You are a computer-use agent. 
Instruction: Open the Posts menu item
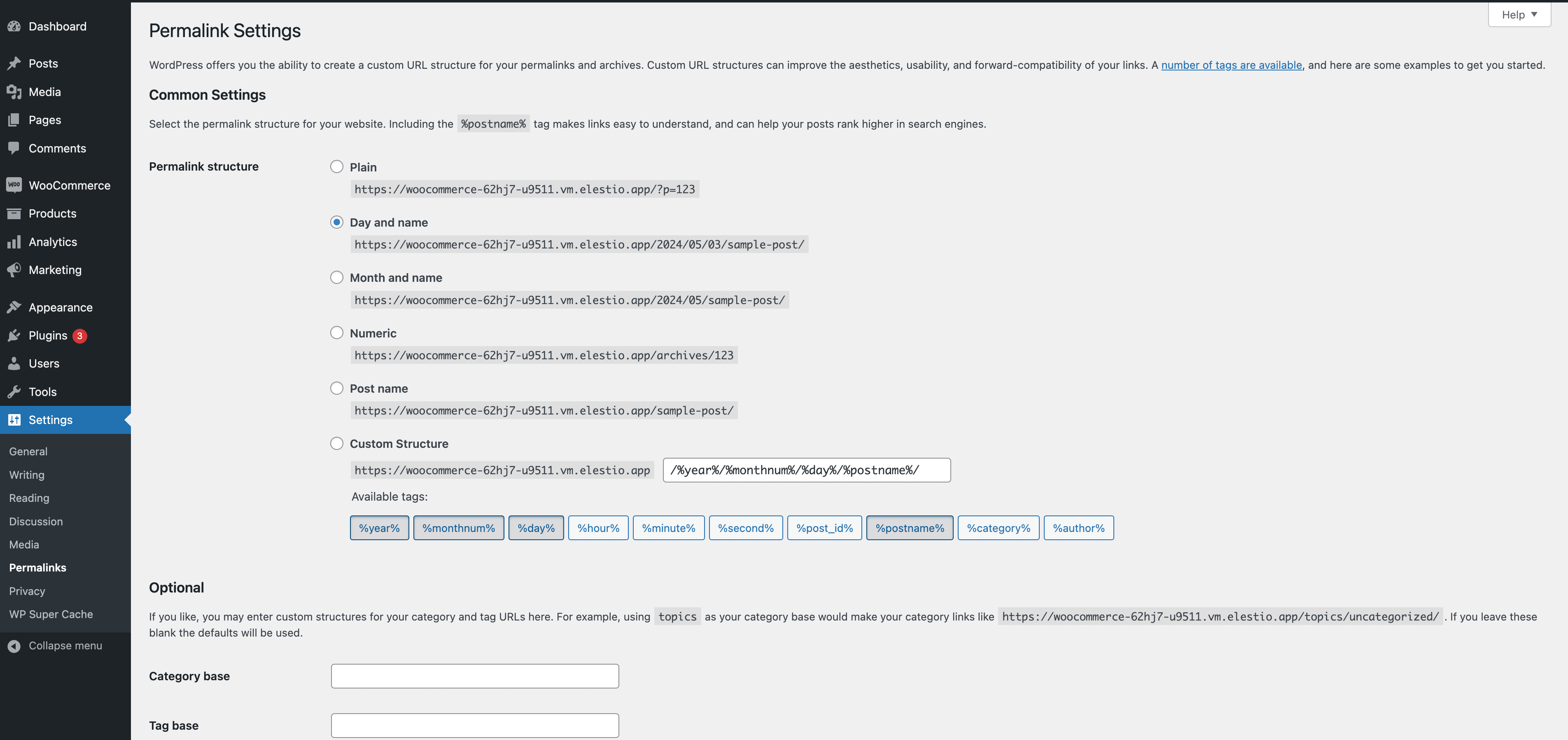pyautogui.click(x=43, y=63)
